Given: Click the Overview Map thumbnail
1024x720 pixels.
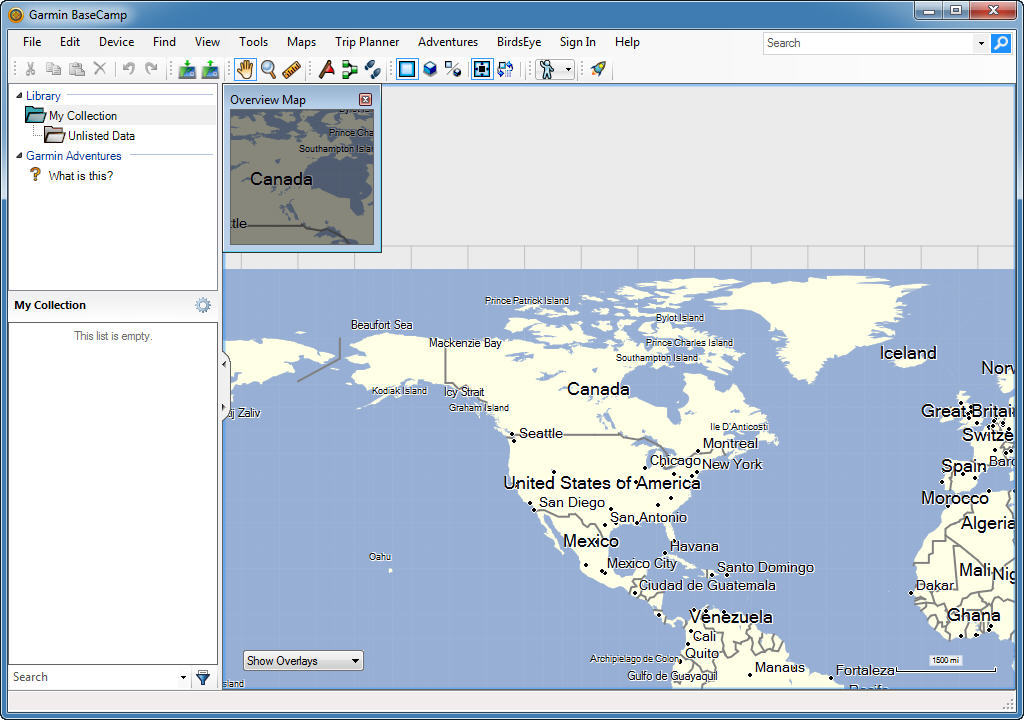Looking at the screenshot, I should (x=302, y=177).
